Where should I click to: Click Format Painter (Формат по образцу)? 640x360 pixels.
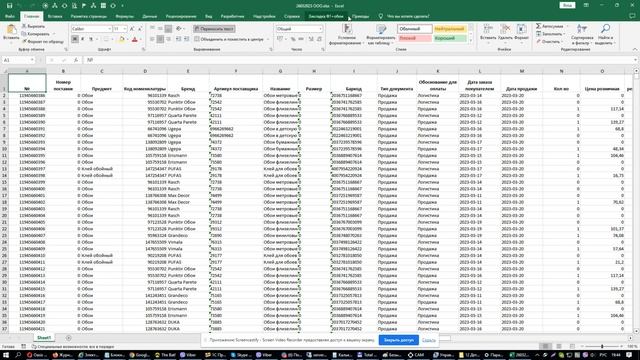pos(43,42)
